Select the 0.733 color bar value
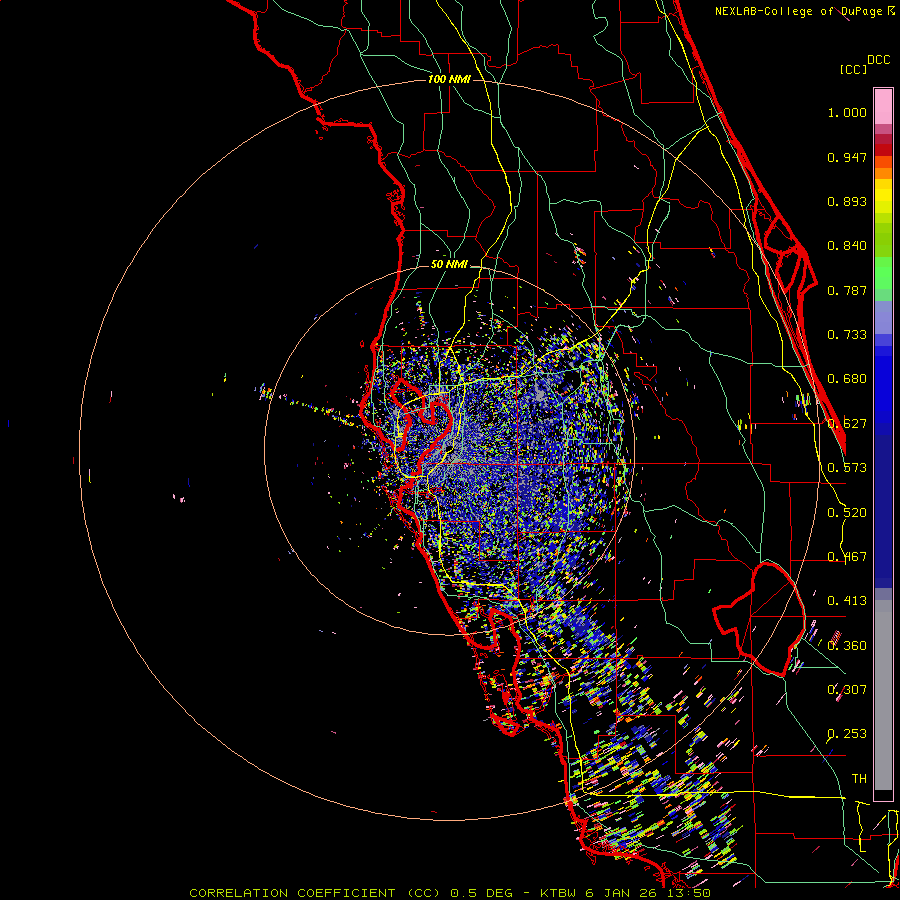This screenshot has width=900, height=900. [847, 335]
